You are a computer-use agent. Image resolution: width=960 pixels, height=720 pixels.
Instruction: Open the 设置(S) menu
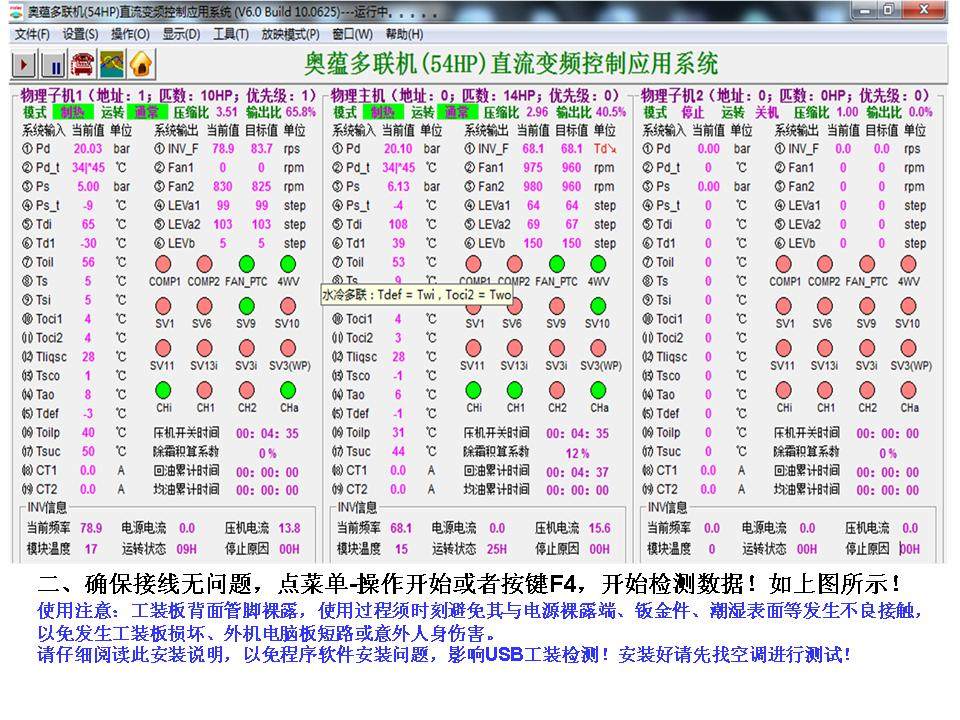80,34
